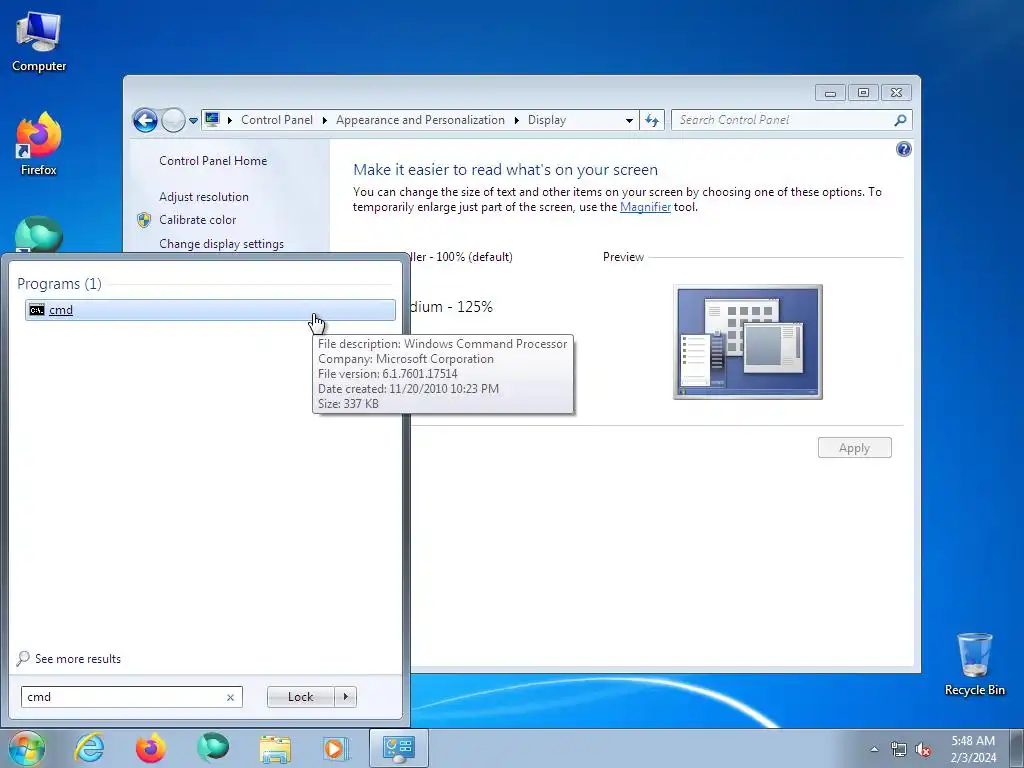Open Calibrate color link

point(197,220)
